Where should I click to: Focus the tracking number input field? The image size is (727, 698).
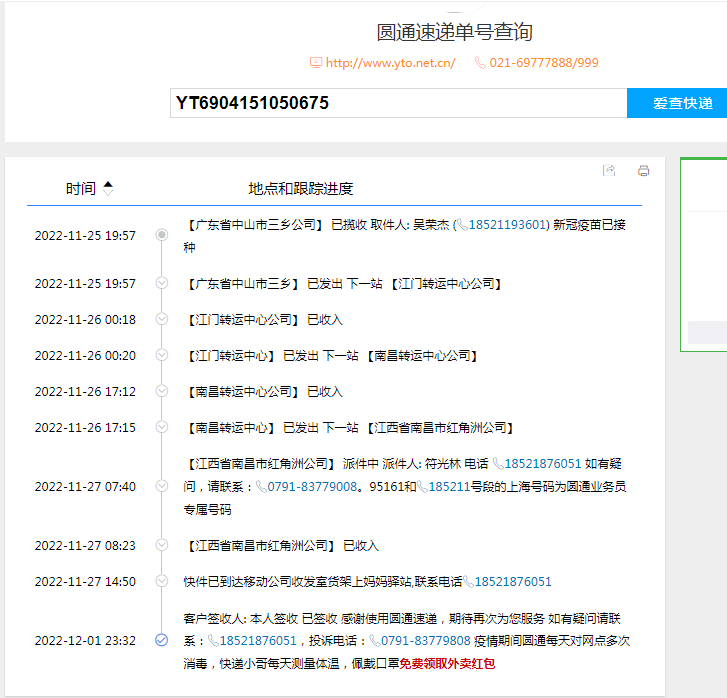tap(398, 103)
